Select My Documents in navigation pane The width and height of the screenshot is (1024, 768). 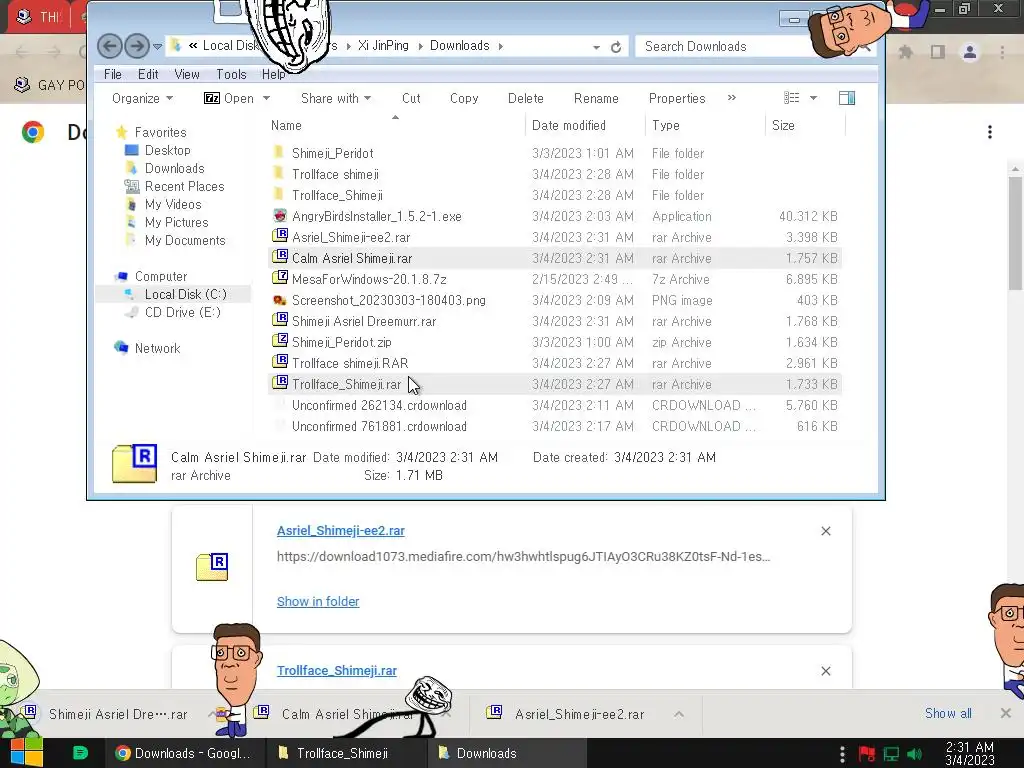click(x=185, y=241)
